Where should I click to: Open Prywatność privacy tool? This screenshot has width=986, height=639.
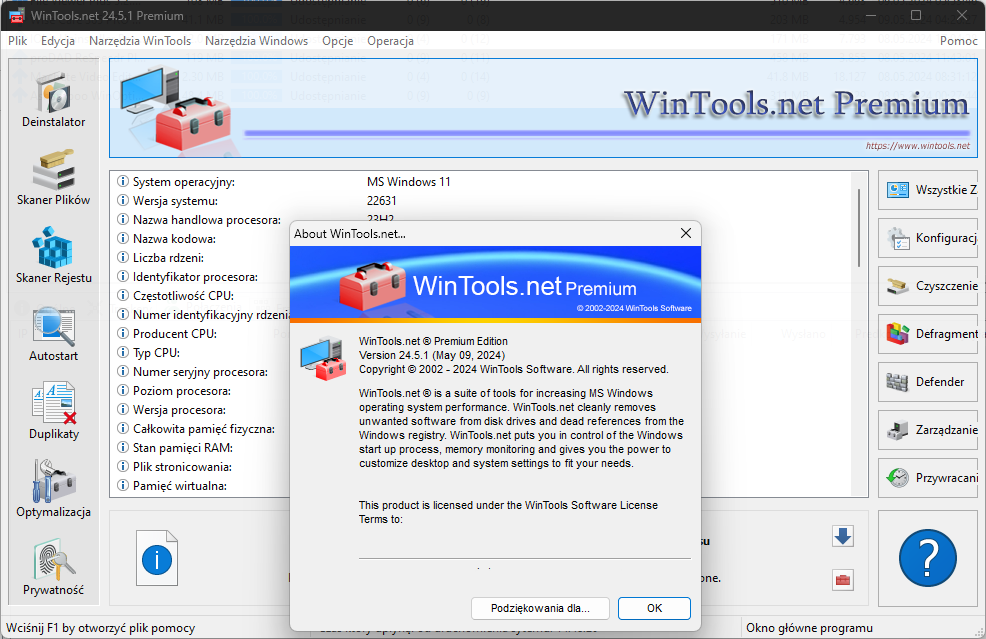point(53,568)
